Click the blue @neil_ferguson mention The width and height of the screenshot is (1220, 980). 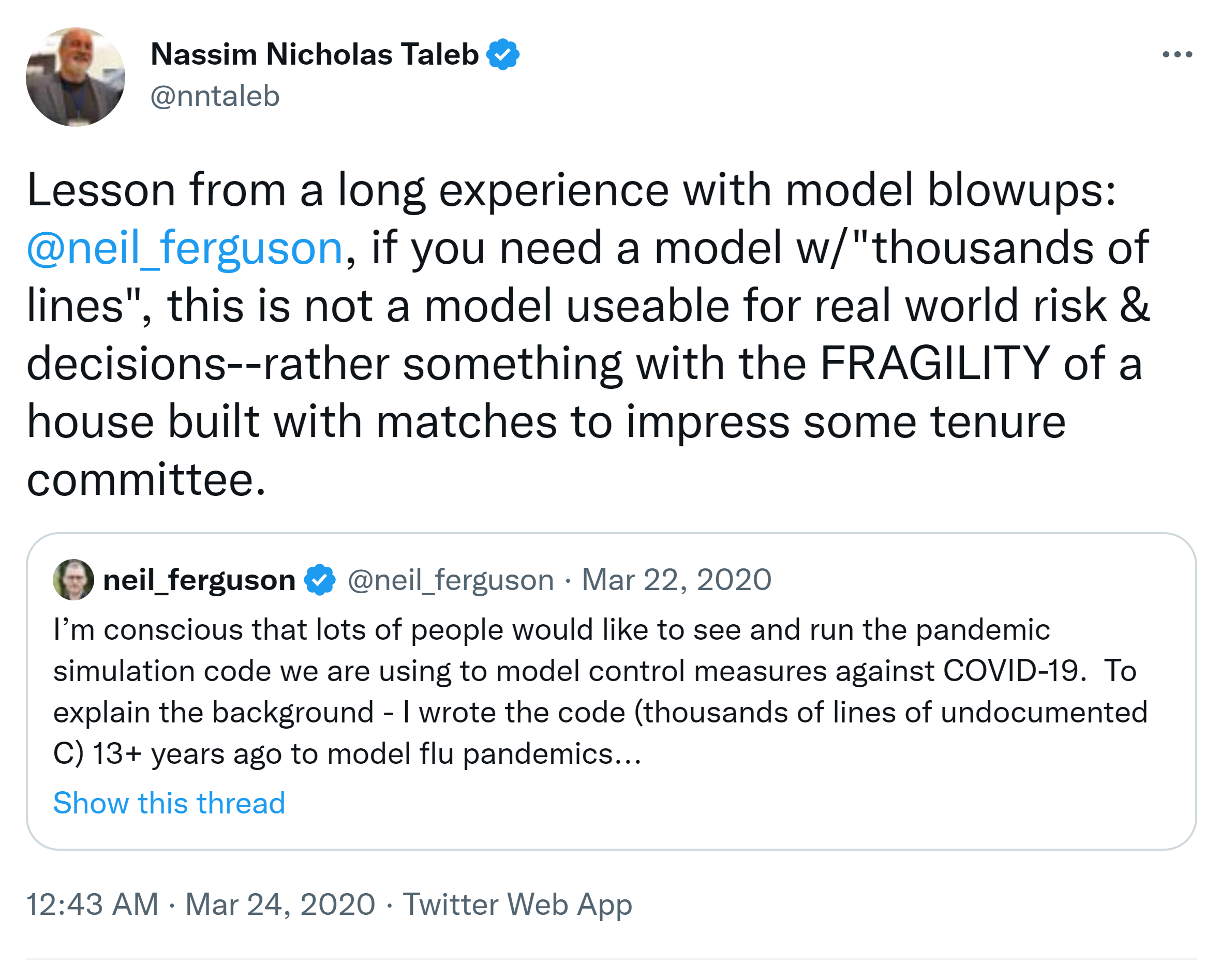(x=185, y=248)
